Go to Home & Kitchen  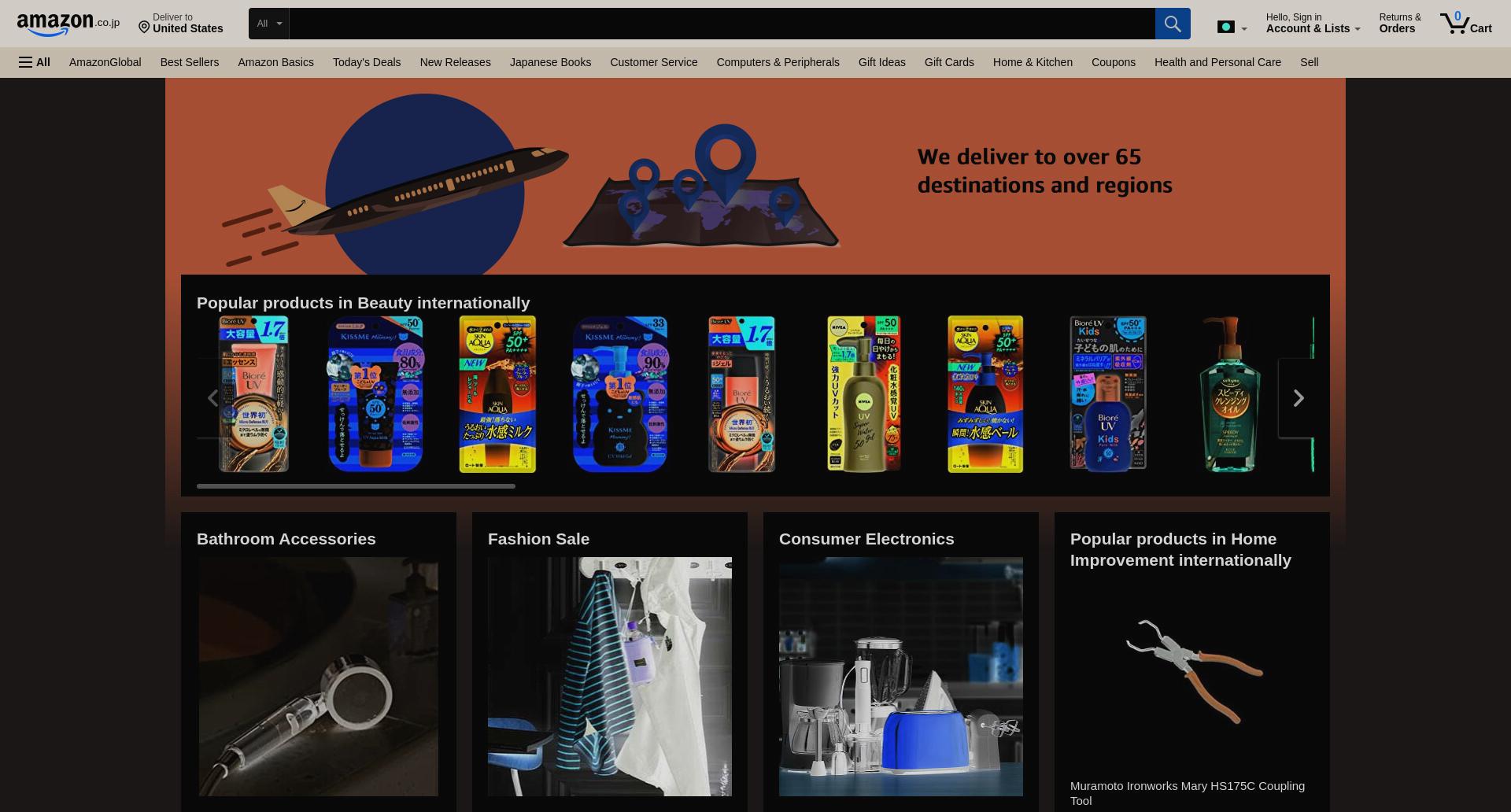1033,62
